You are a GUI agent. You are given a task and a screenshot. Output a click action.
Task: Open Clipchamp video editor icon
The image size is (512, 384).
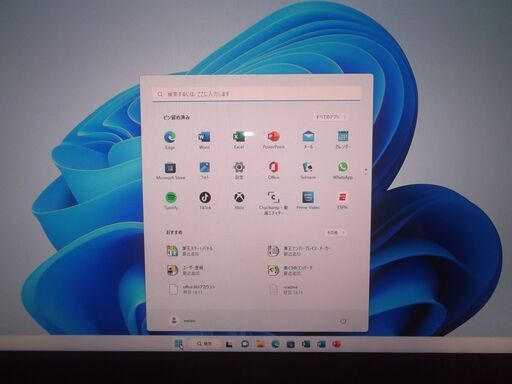[273, 197]
